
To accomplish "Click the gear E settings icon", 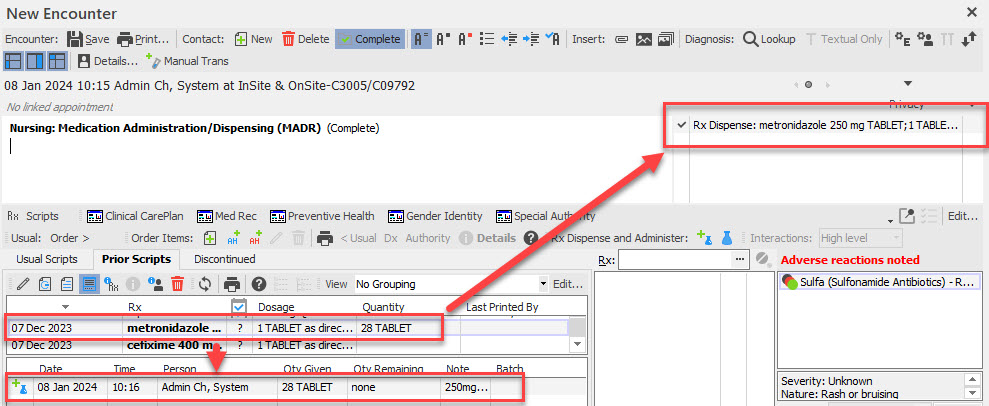I will (903, 39).
